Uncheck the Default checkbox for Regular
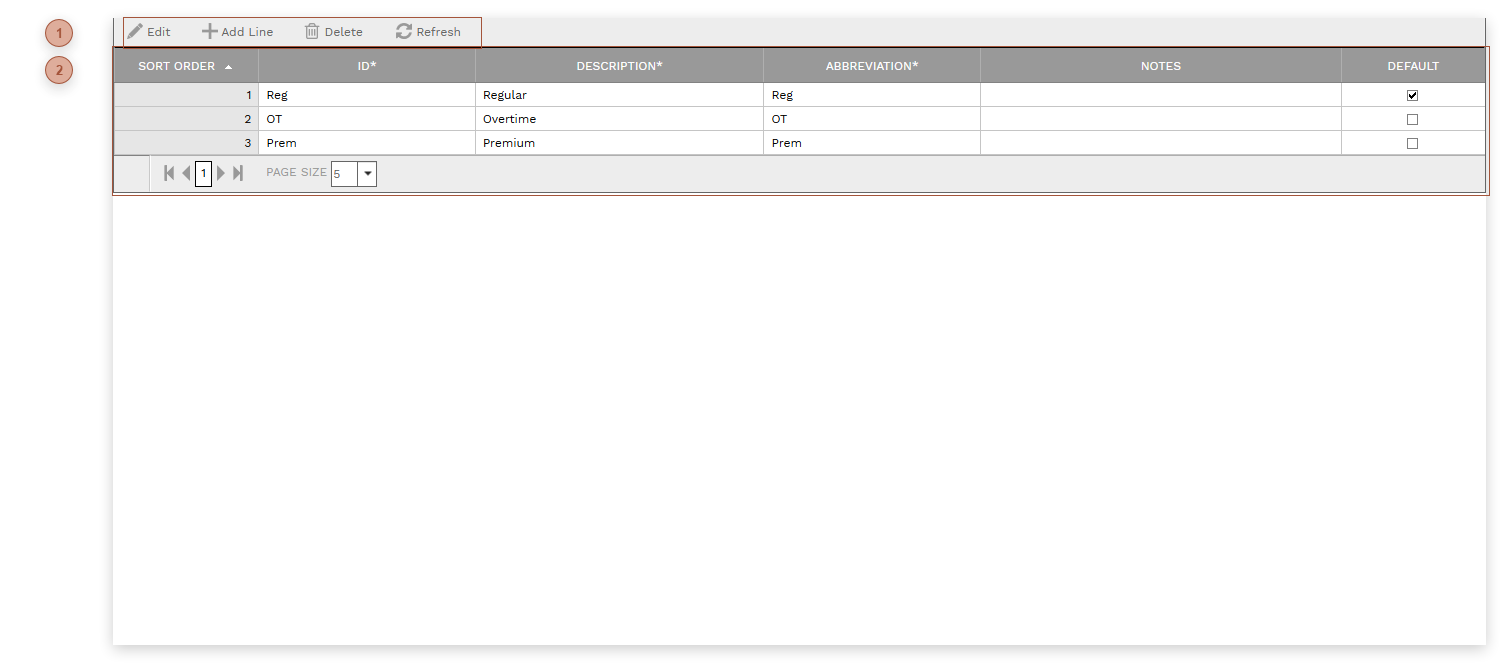This screenshot has height=668, width=1511. [x=1412, y=96]
